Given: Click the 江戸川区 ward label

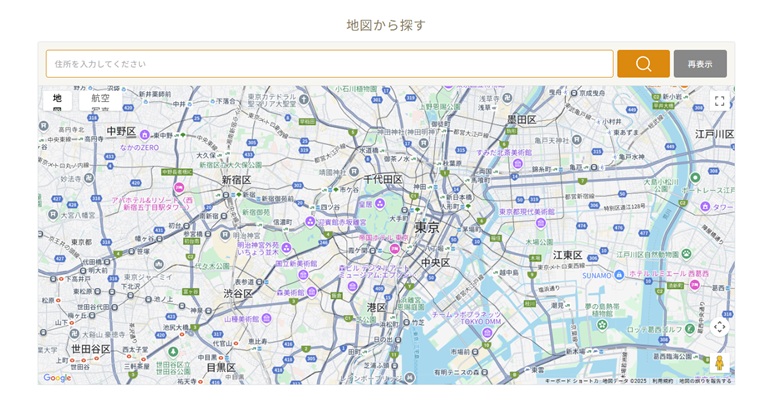Looking at the screenshot, I should click(715, 134).
